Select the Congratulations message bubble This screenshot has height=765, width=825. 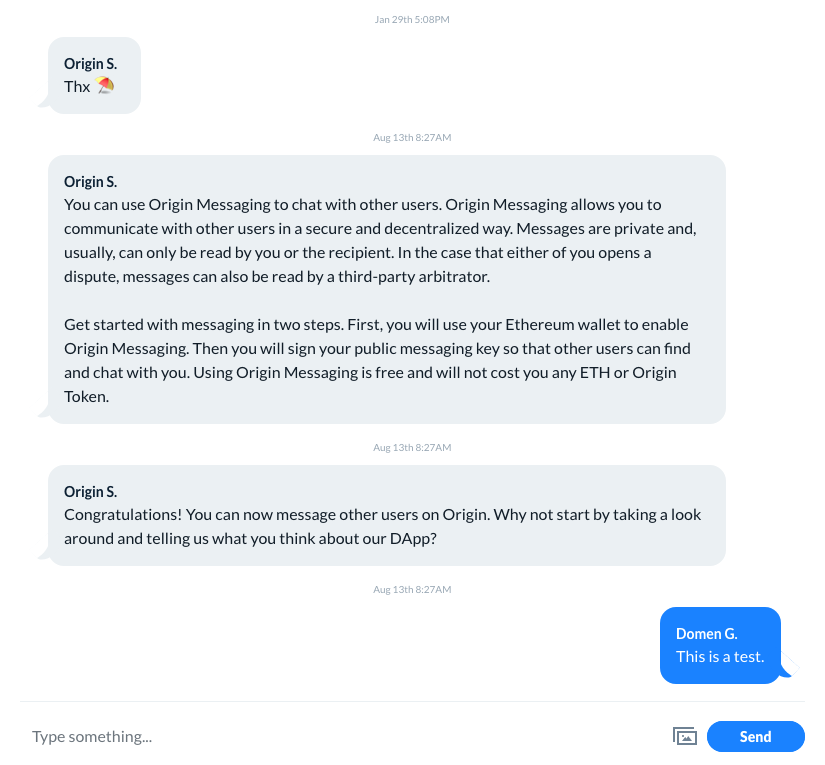click(385, 514)
